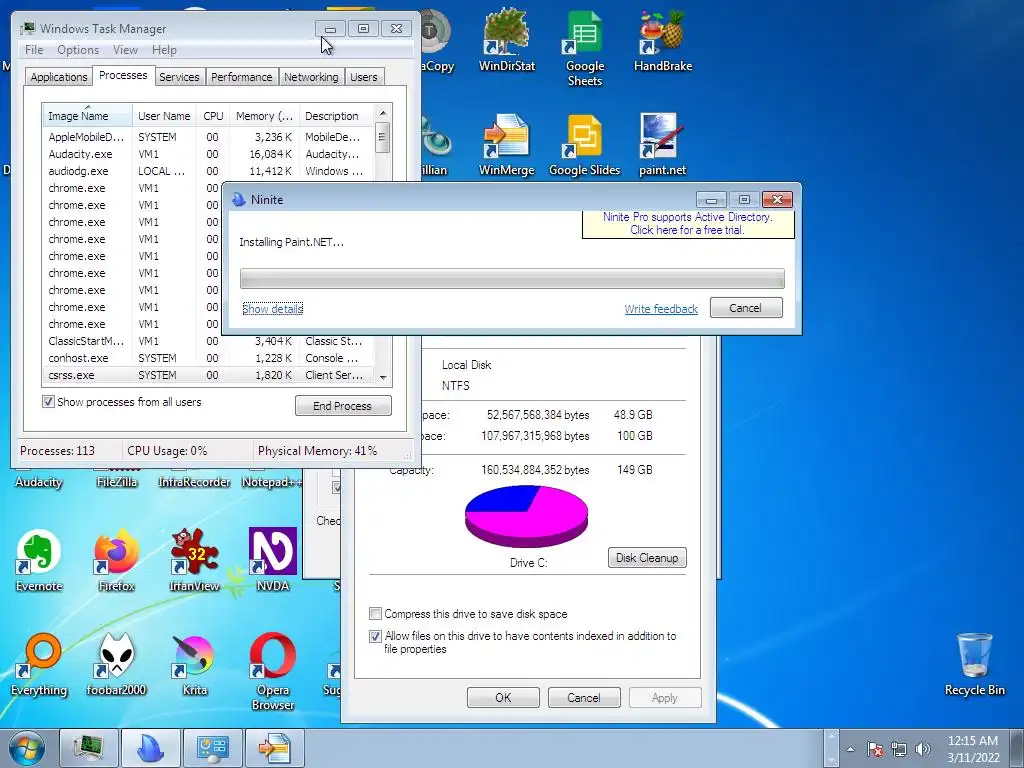This screenshot has height=768, width=1024.
Task: Switch to Networking tab
Action: click(311, 77)
